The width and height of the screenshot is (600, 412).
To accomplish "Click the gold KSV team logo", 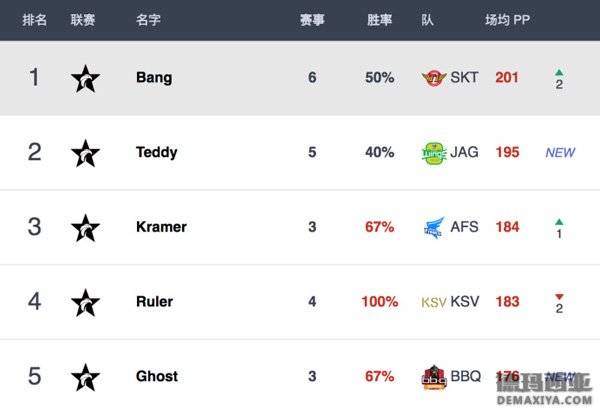I will pos(434,303).
